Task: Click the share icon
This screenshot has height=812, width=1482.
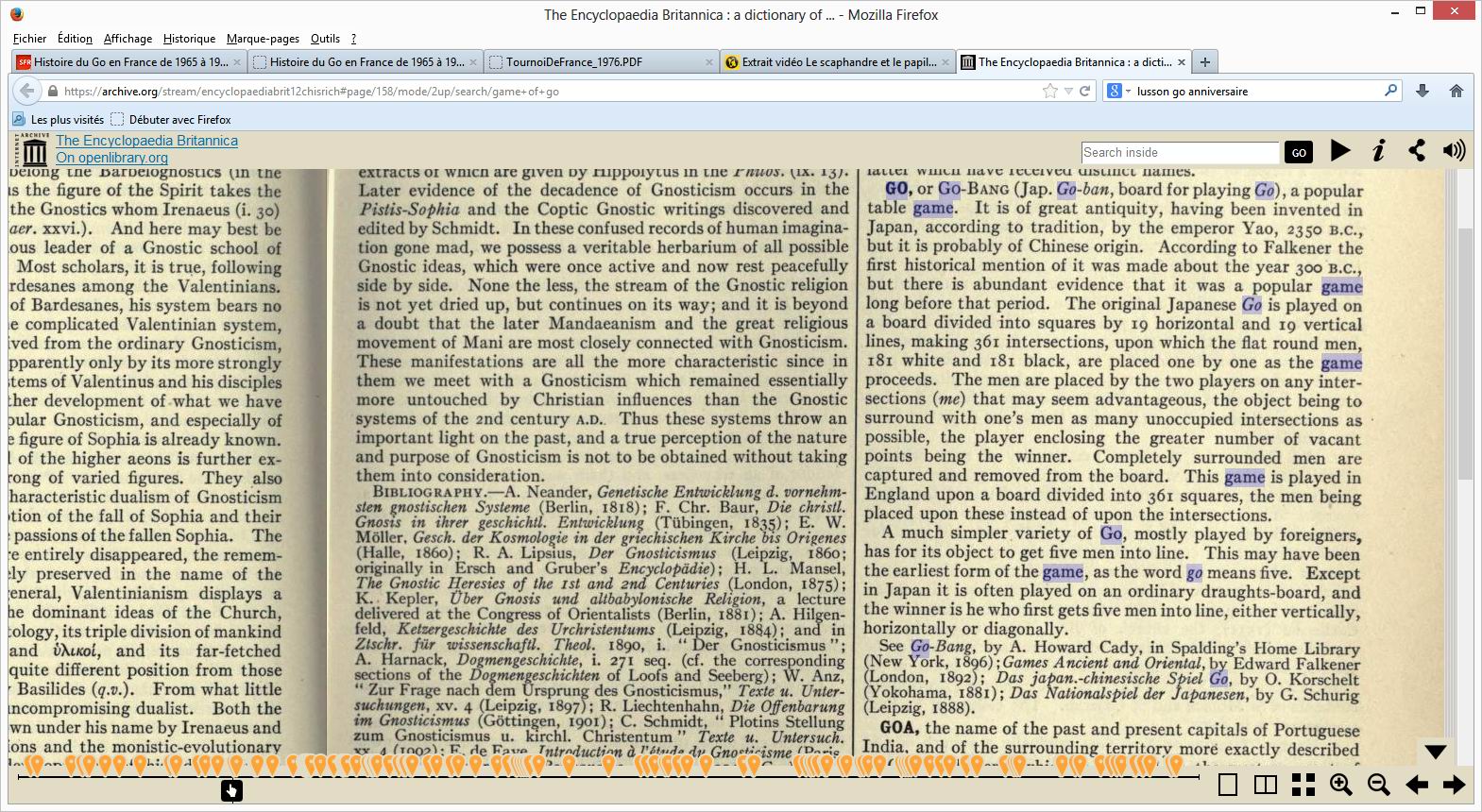Action: [x=1417, y=151]
